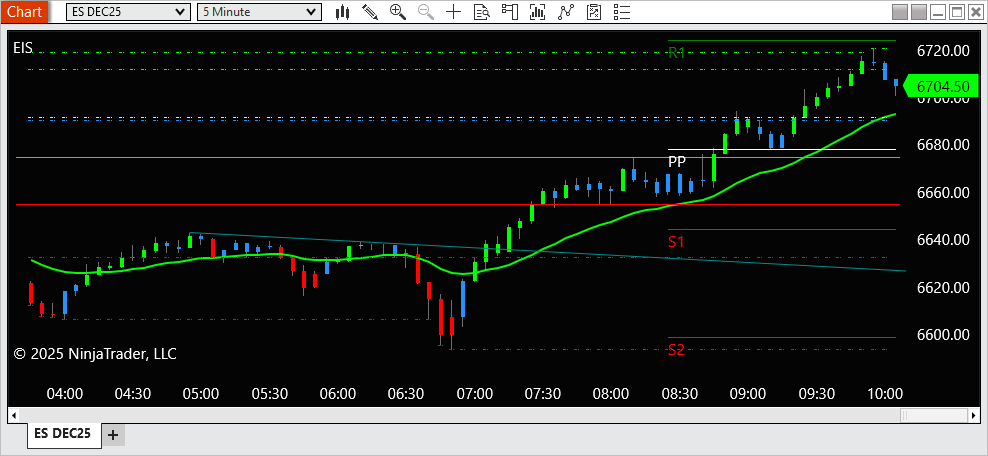Click the S2 pivot label
Screen dimensions: 988x456
click(x=676, y=350)
